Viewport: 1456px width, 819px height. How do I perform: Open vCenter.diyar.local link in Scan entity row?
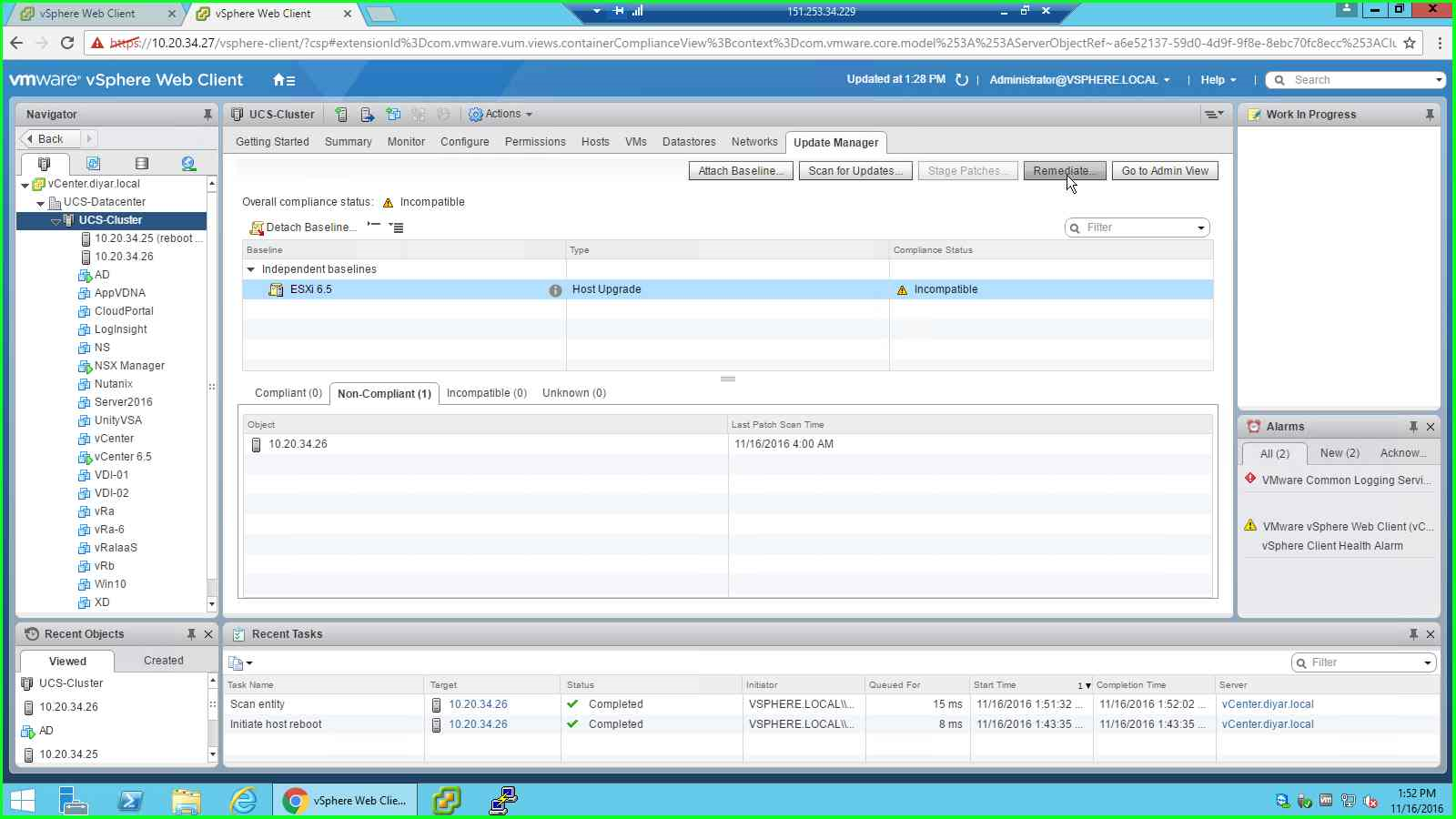pyautogui.click(x=1268, y=704)
